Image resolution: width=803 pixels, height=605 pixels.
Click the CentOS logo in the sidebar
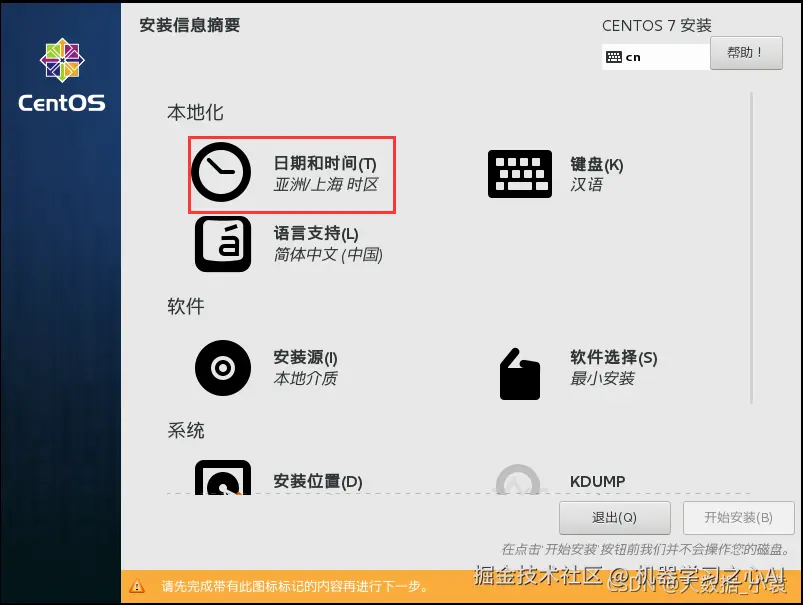click(61, 60)
